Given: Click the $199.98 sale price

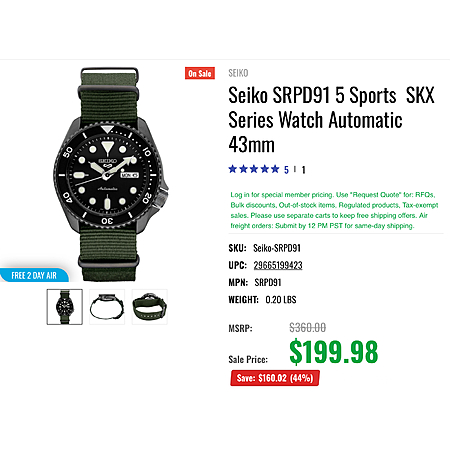Looking at the screenshot, I should (334, 352).
